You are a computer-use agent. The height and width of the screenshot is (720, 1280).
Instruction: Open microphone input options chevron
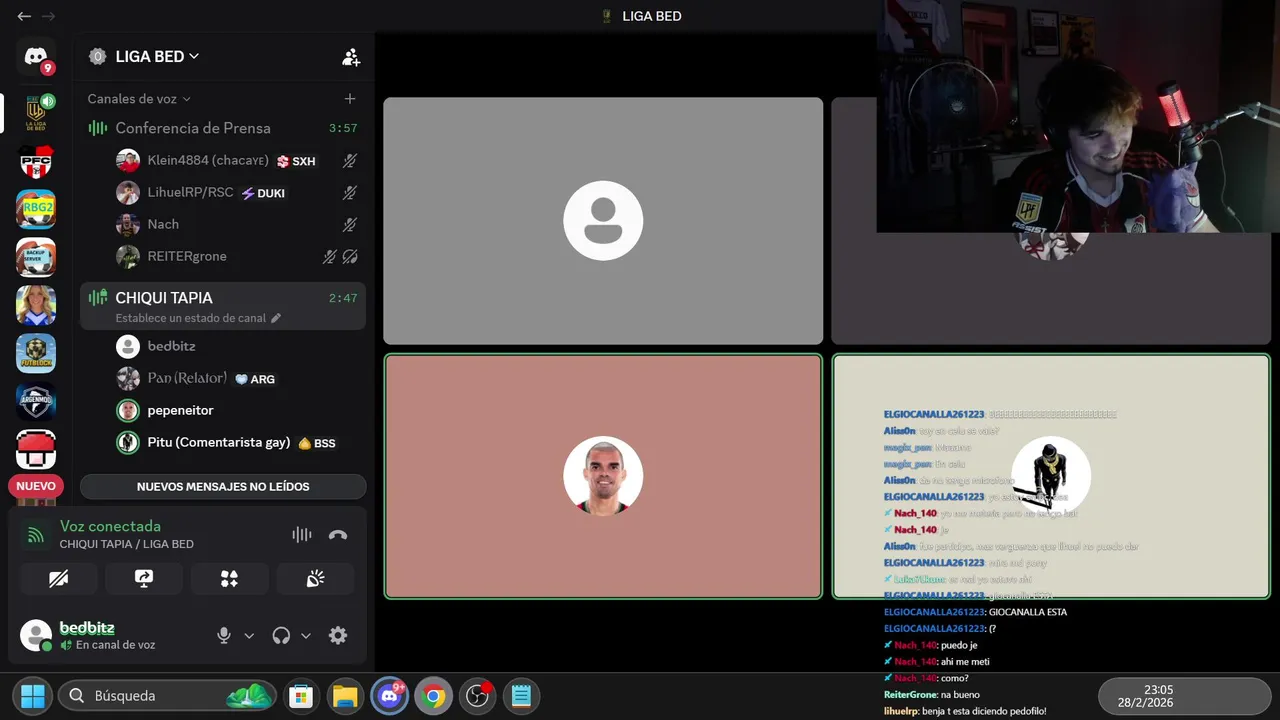click(x=249, y=635)
